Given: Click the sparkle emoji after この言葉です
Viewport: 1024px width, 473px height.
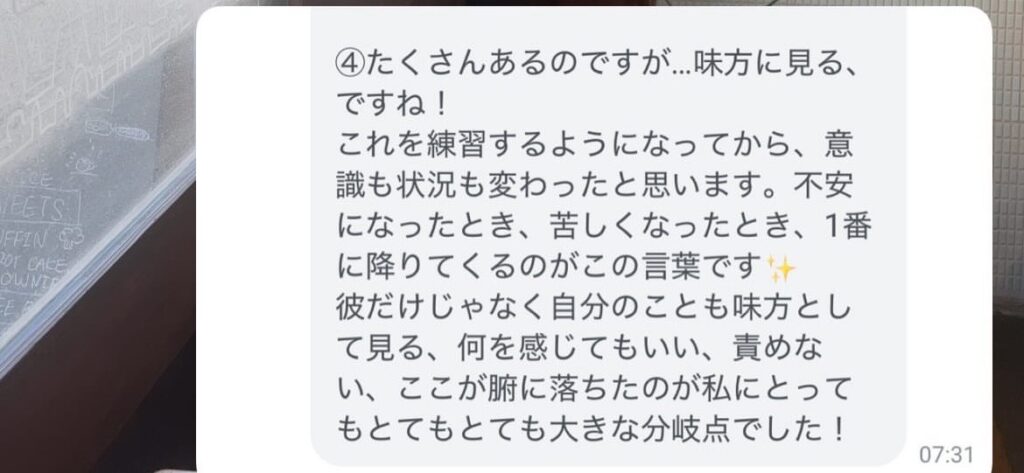Looking at the screenshot, I should (x=780, y=269).
